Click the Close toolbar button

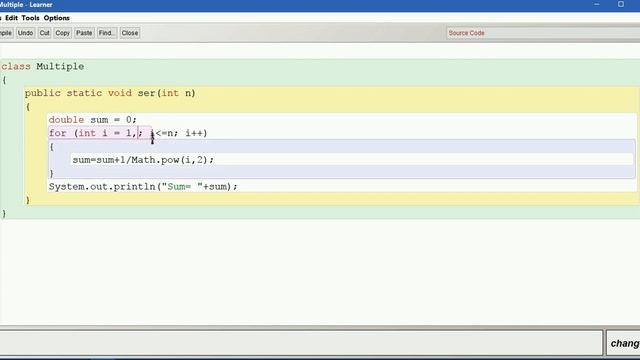(x=130, y=33)
